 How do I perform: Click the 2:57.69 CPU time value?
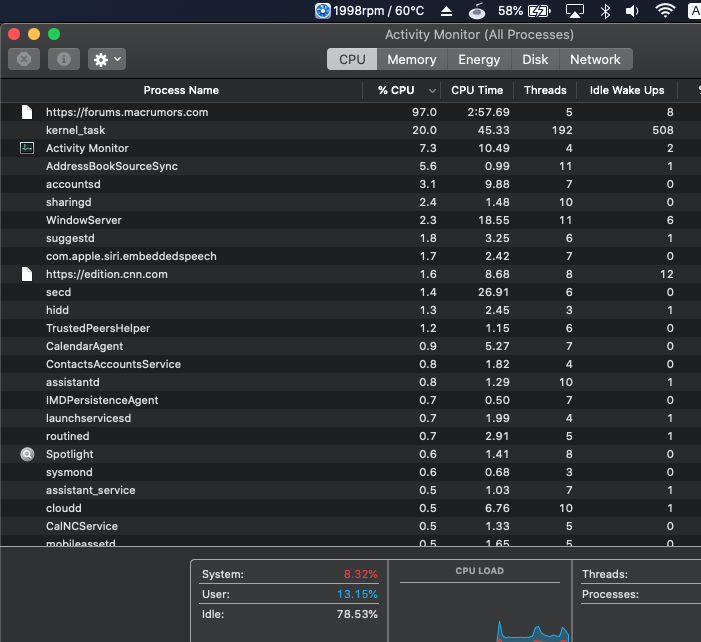[489, 112]
